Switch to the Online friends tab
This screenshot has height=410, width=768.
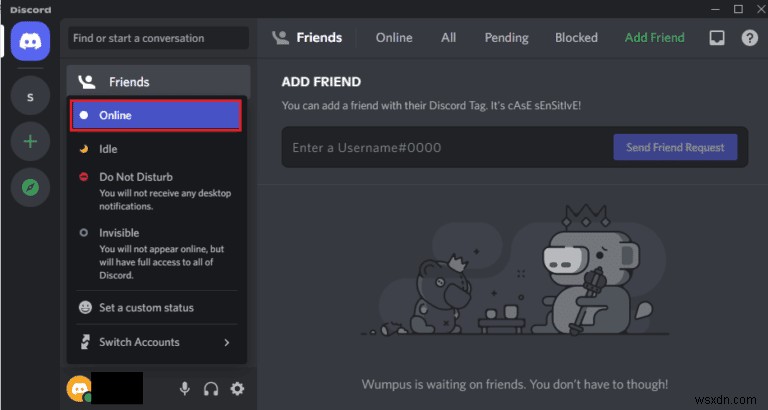tap(394, 38)
